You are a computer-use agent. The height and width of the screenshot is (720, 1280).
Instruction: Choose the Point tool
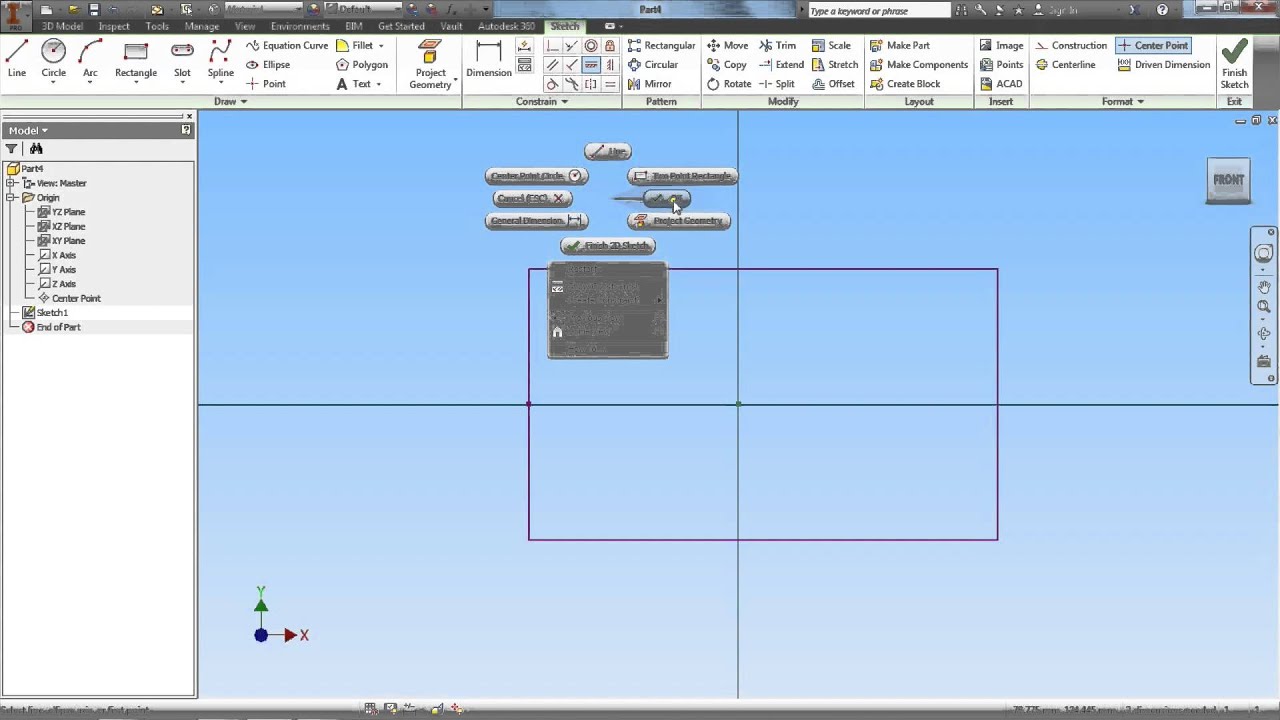266,84
